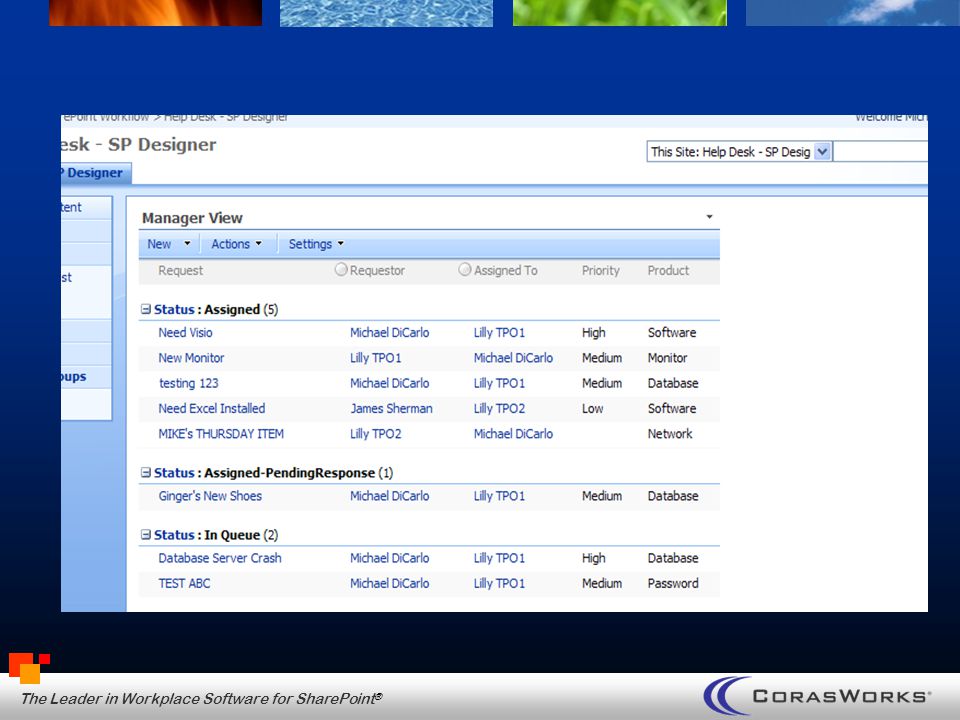
Task: Click requestor Lilly TPO2 in MIKE's THURSDAY ITEM row
Action: 375,434
